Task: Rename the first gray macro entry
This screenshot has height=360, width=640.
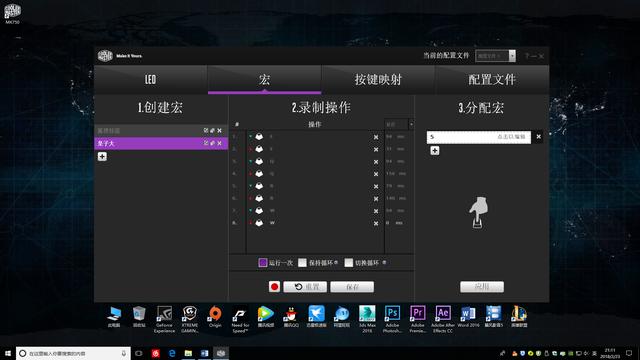Action: [x=213, y=131]
